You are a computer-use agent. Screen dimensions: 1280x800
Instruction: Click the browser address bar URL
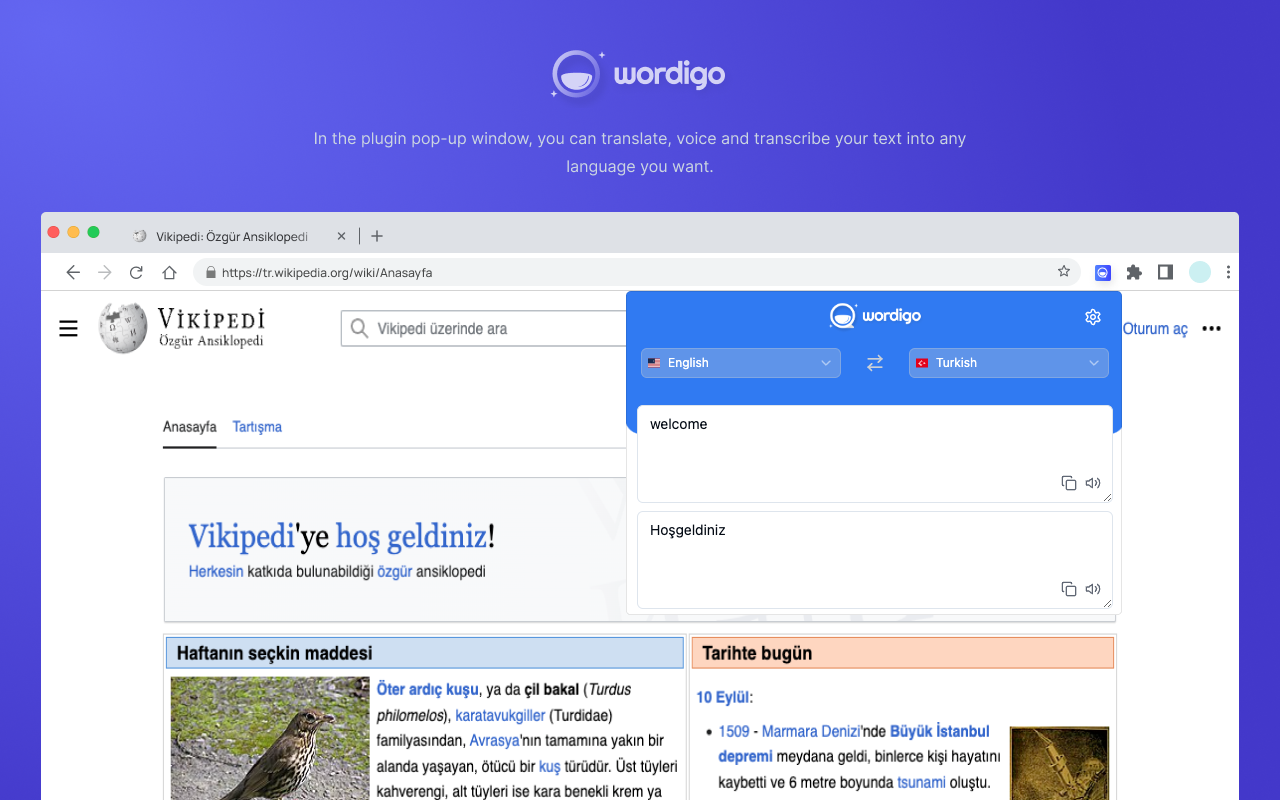[x=327, y=272]
